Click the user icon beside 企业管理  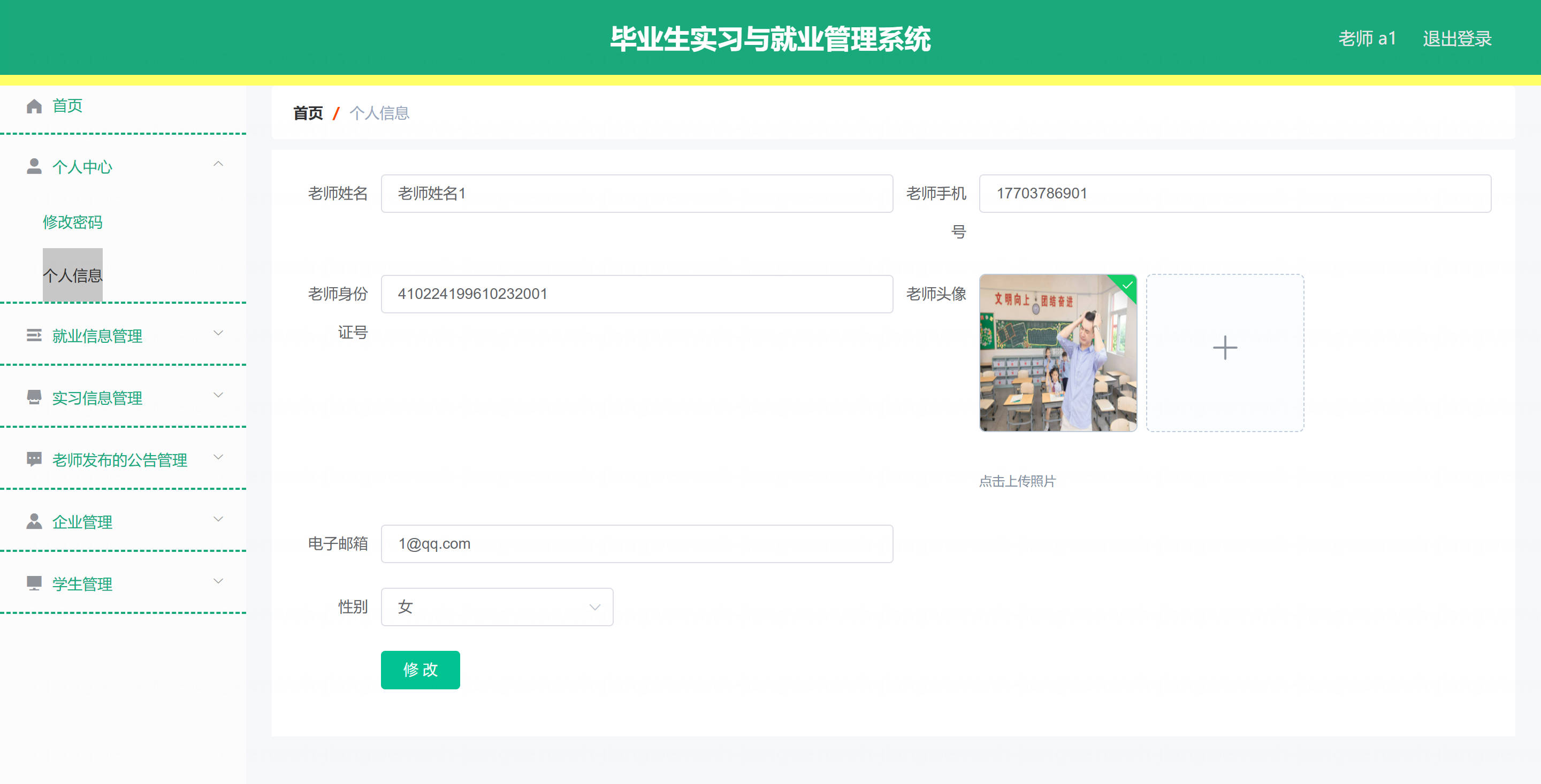click(34, 521)
